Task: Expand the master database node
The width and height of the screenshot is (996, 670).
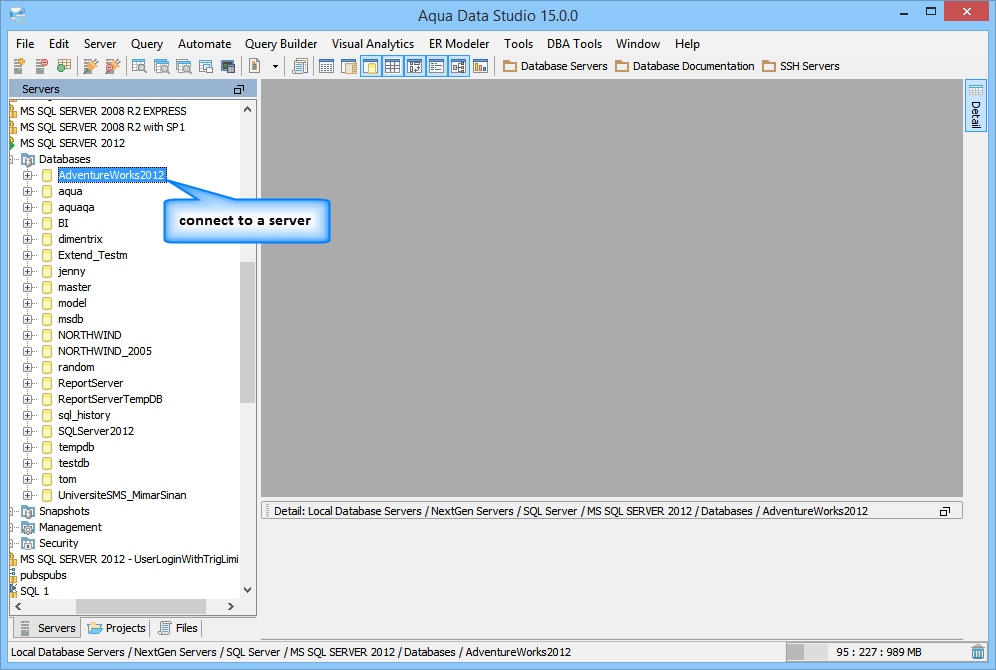Action: pos(27,287)
